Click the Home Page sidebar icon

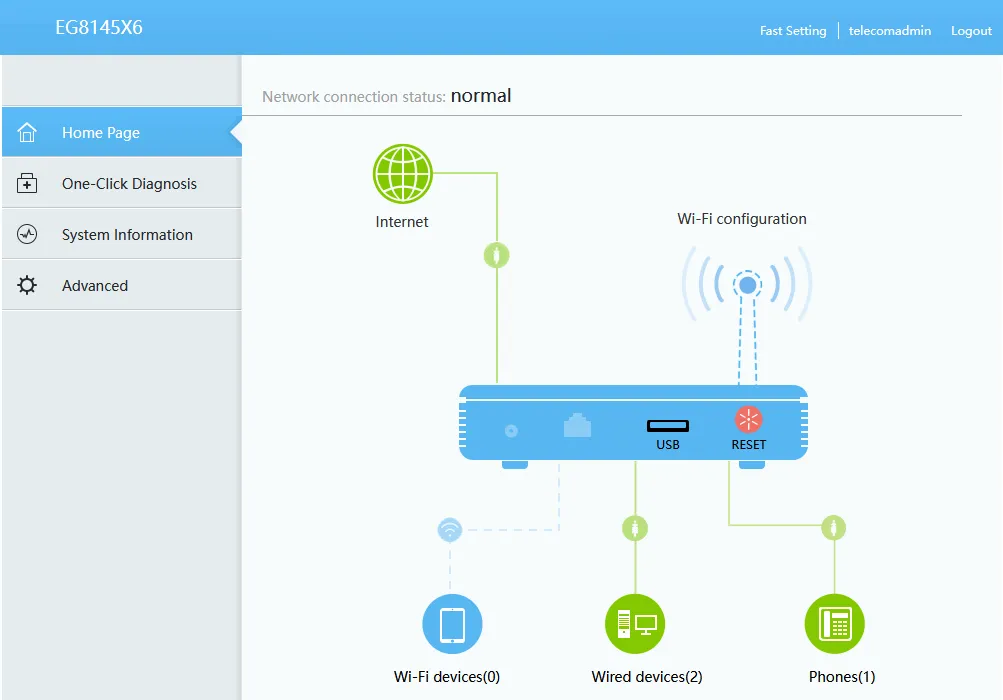(x=28, y=131)
